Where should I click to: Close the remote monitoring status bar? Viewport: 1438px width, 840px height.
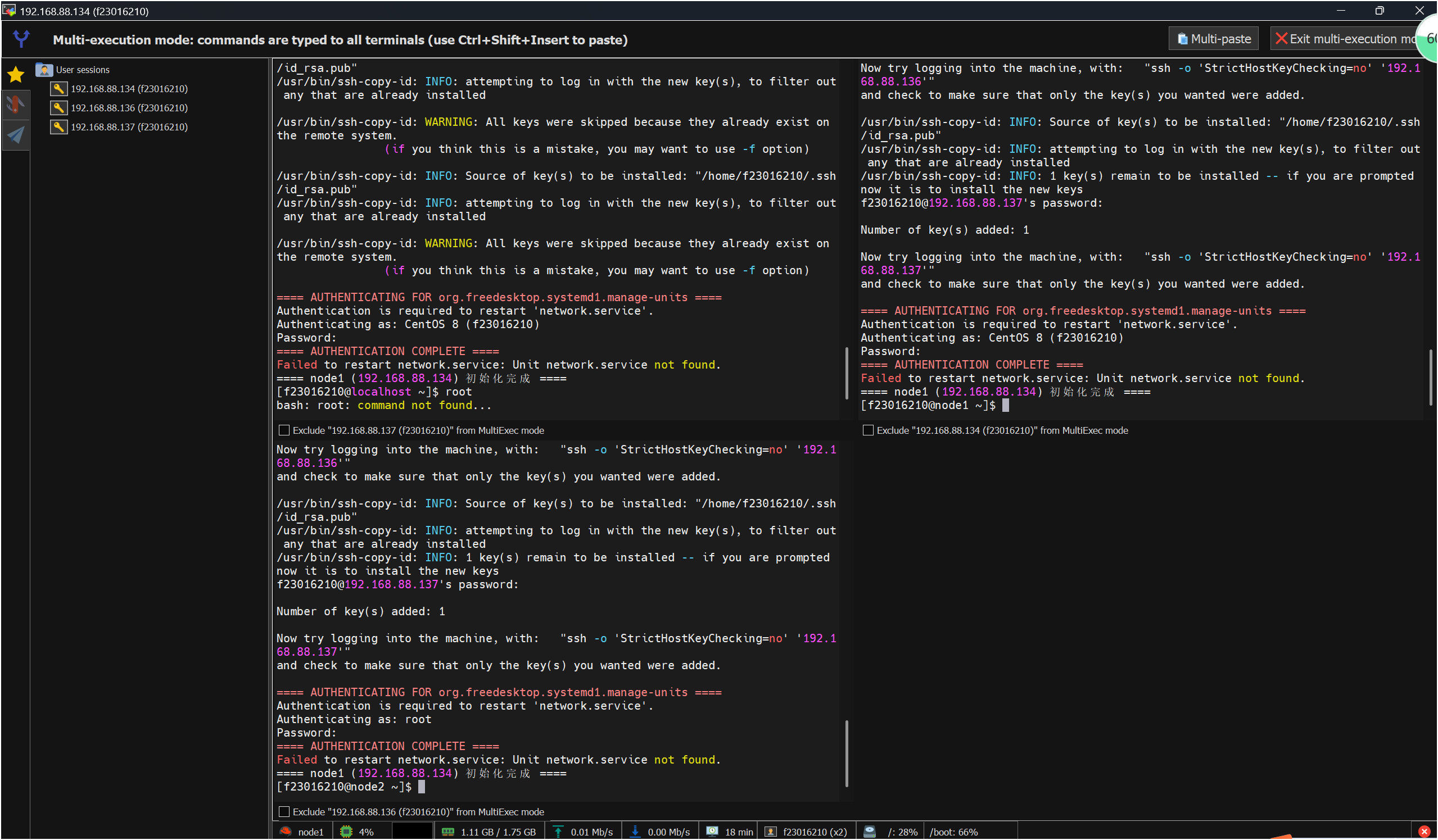coord(1424,832)
